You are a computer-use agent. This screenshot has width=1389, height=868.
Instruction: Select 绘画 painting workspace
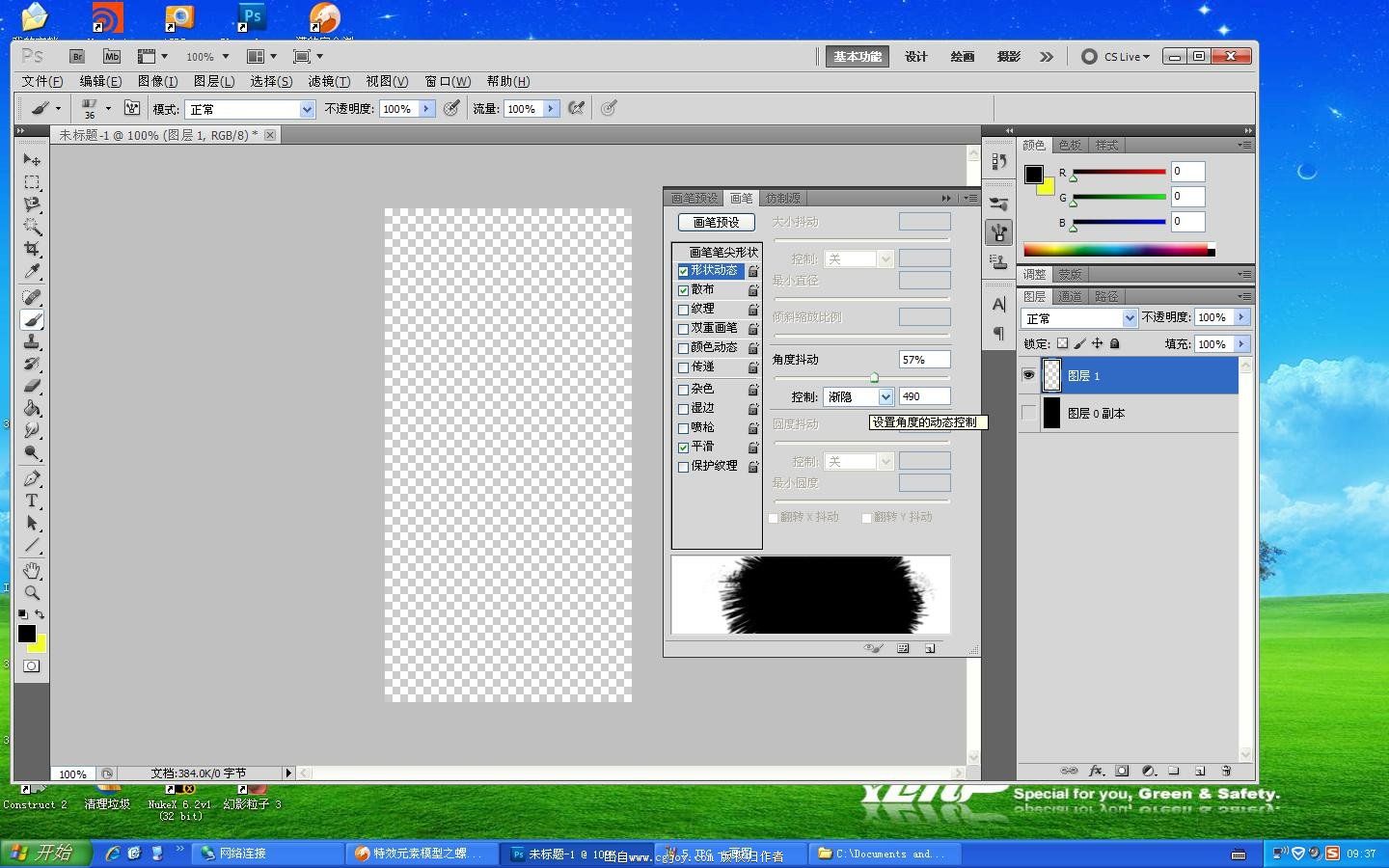[x=963, y=57]
